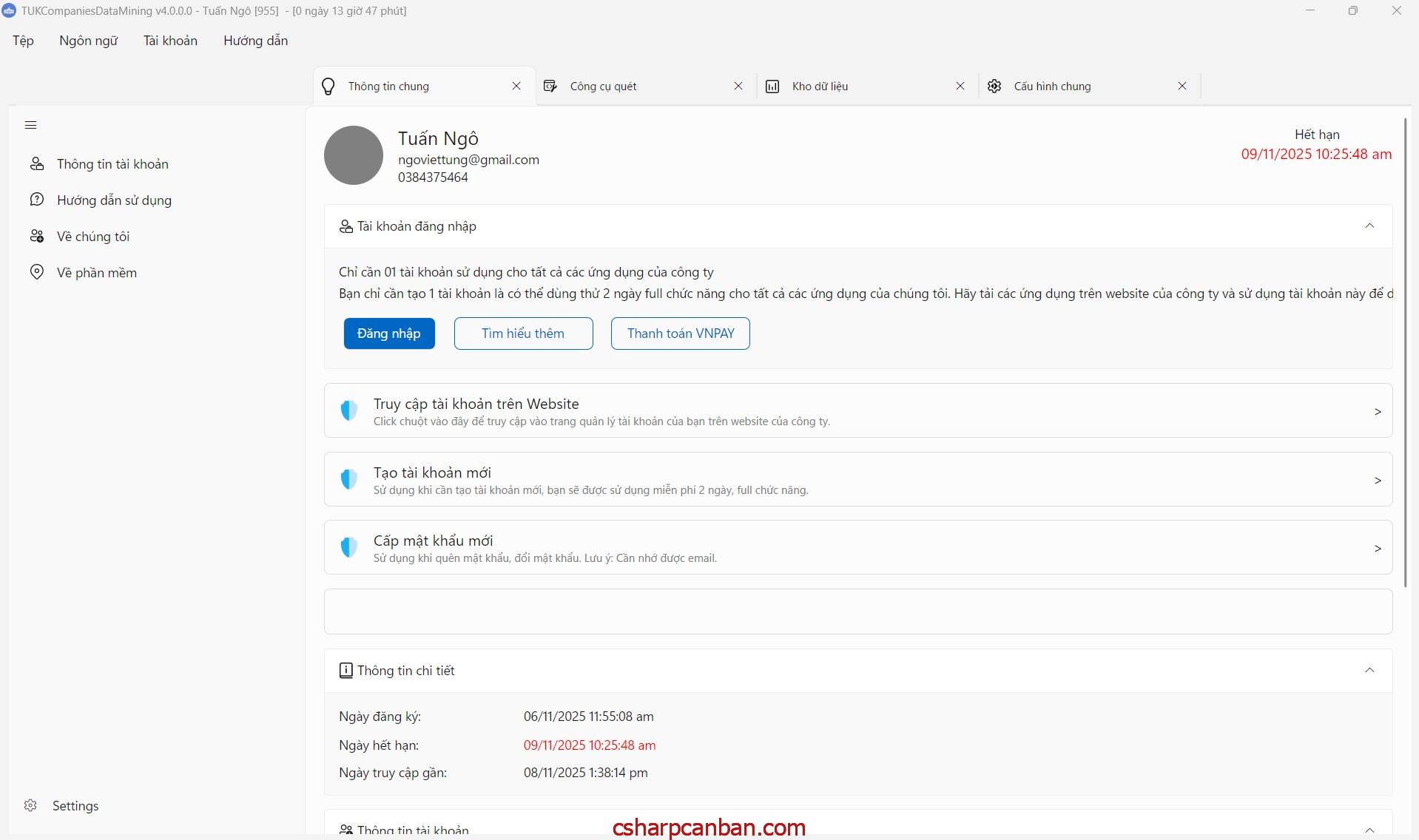
Task: Collapse the Tài khoản đăng nhập section
Action: pos(1369,226)
